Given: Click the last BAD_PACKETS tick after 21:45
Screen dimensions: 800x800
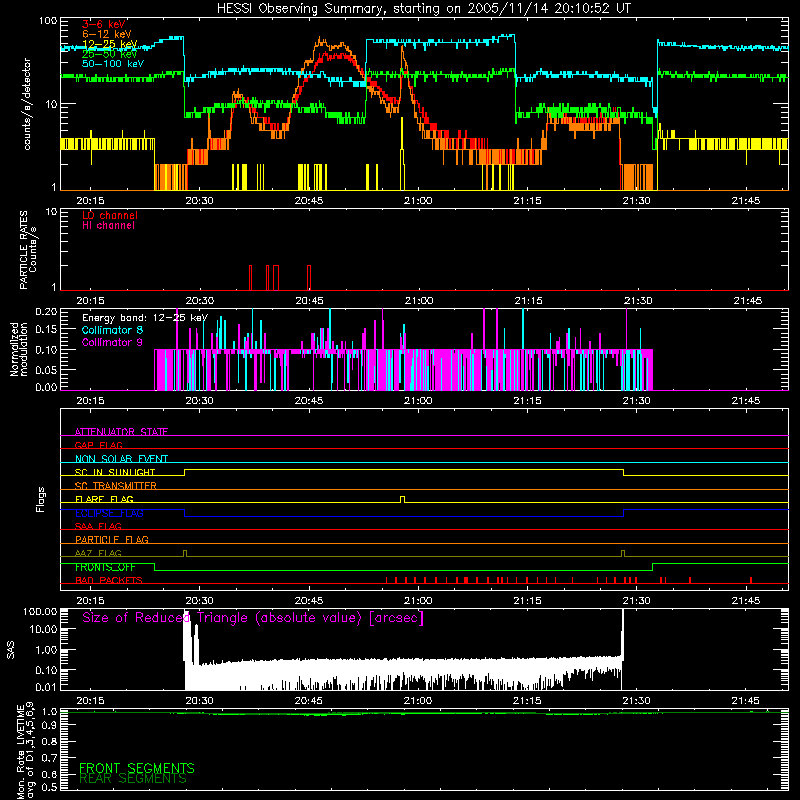Looking at the screenshot, I should (x=751, y=580).
